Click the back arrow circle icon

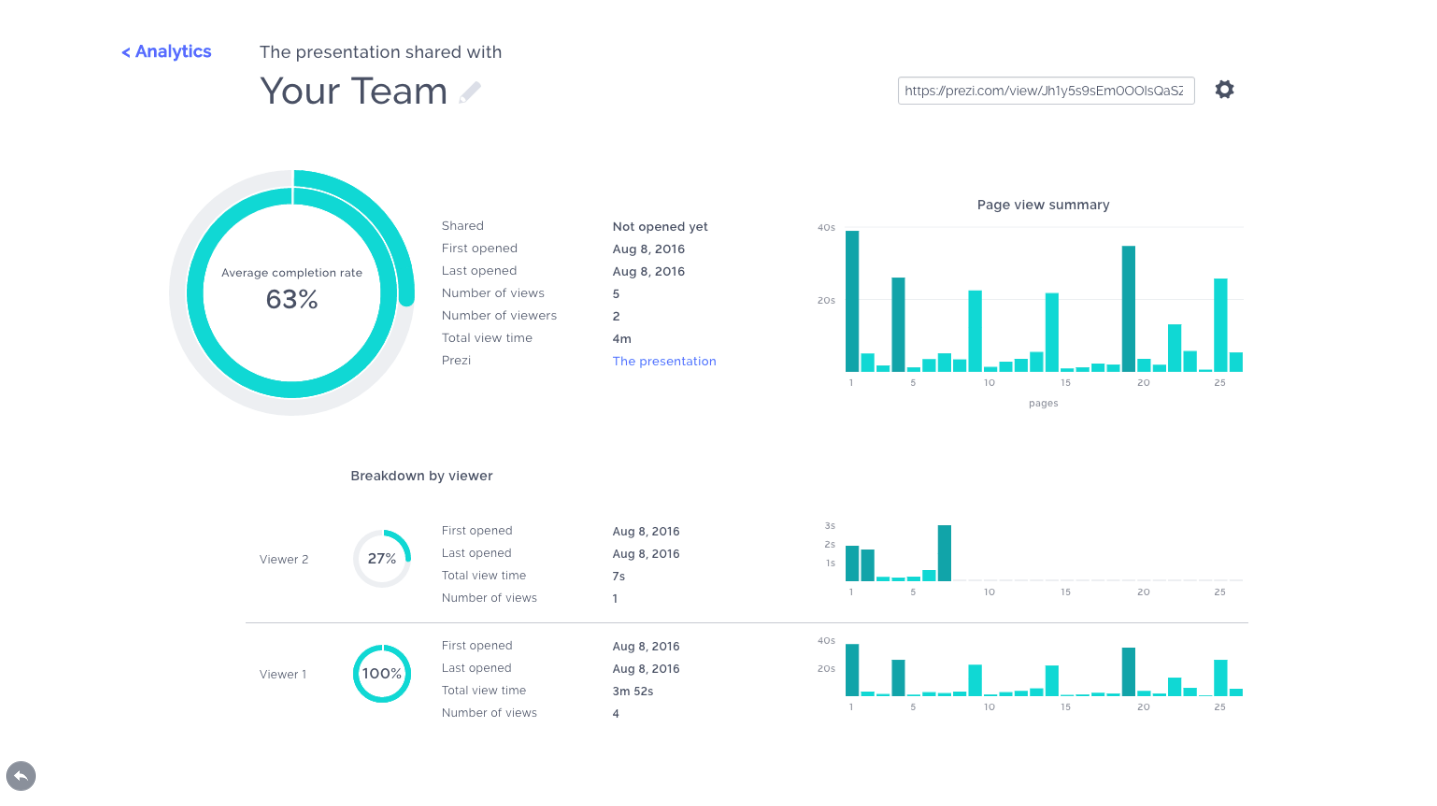pyautogui.click(x=21, y=776)
